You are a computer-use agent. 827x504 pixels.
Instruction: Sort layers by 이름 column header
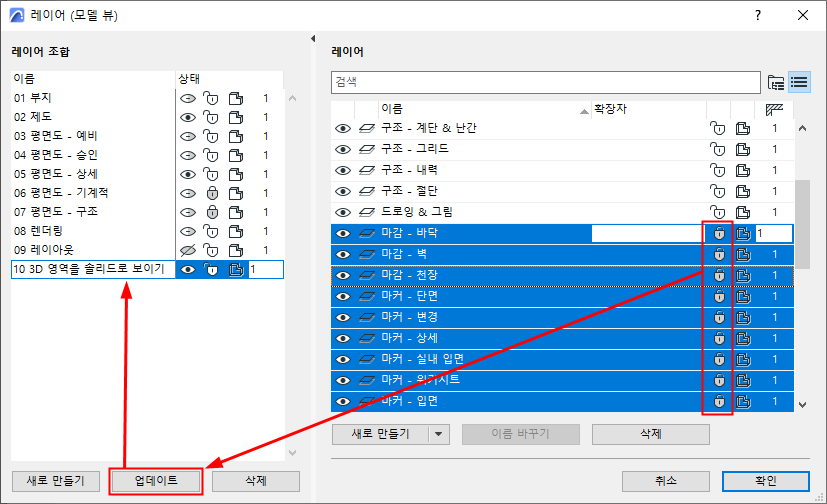(485, 110)
